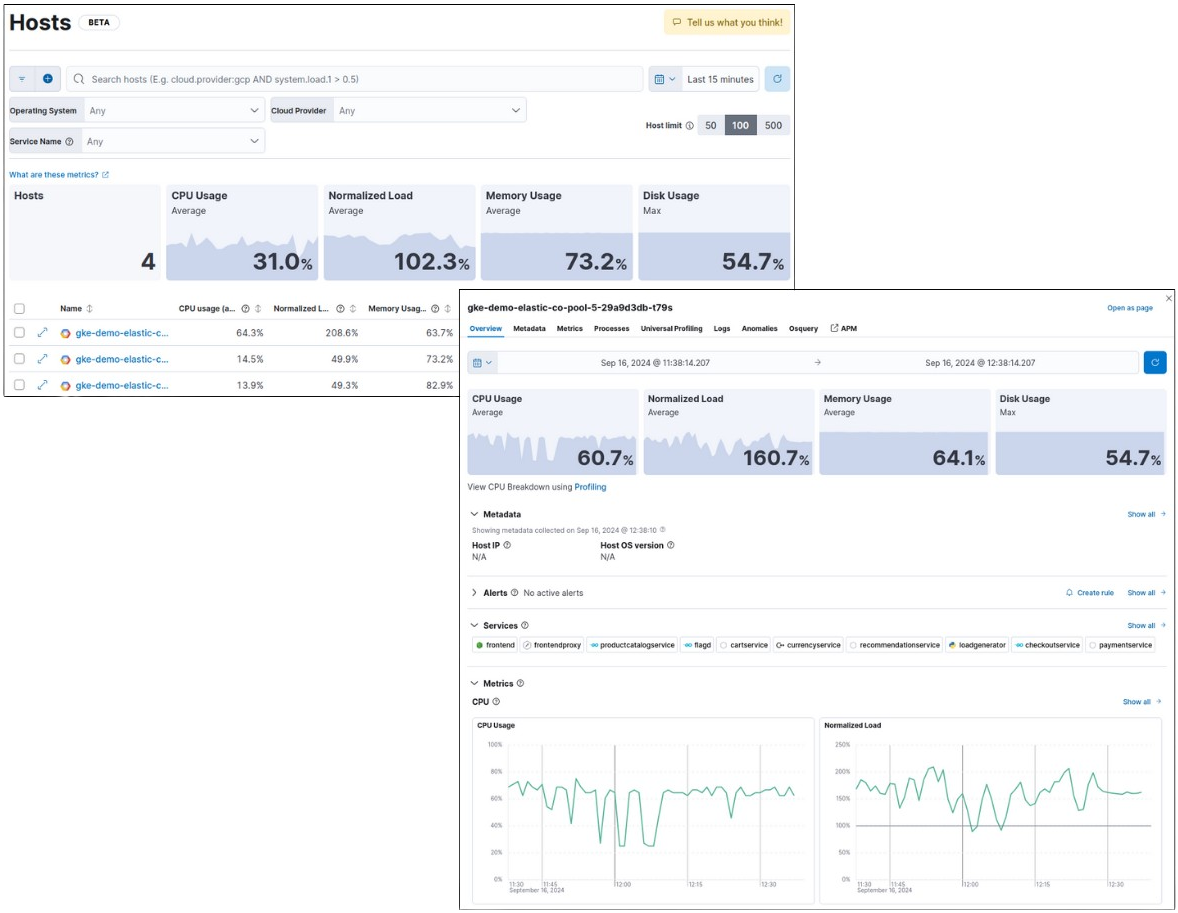Open the filter options menu icon
This screenshot has width=1178, height=913.
(22, 79)
